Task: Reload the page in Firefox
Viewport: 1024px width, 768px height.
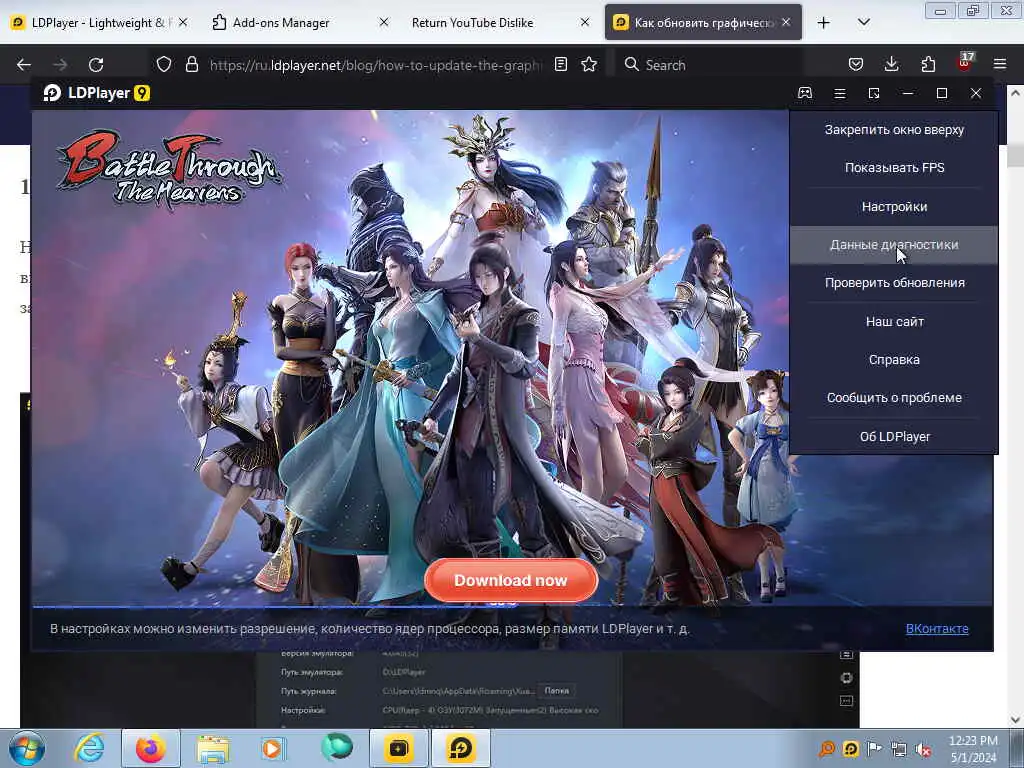Action: click(x=96, y=65)
